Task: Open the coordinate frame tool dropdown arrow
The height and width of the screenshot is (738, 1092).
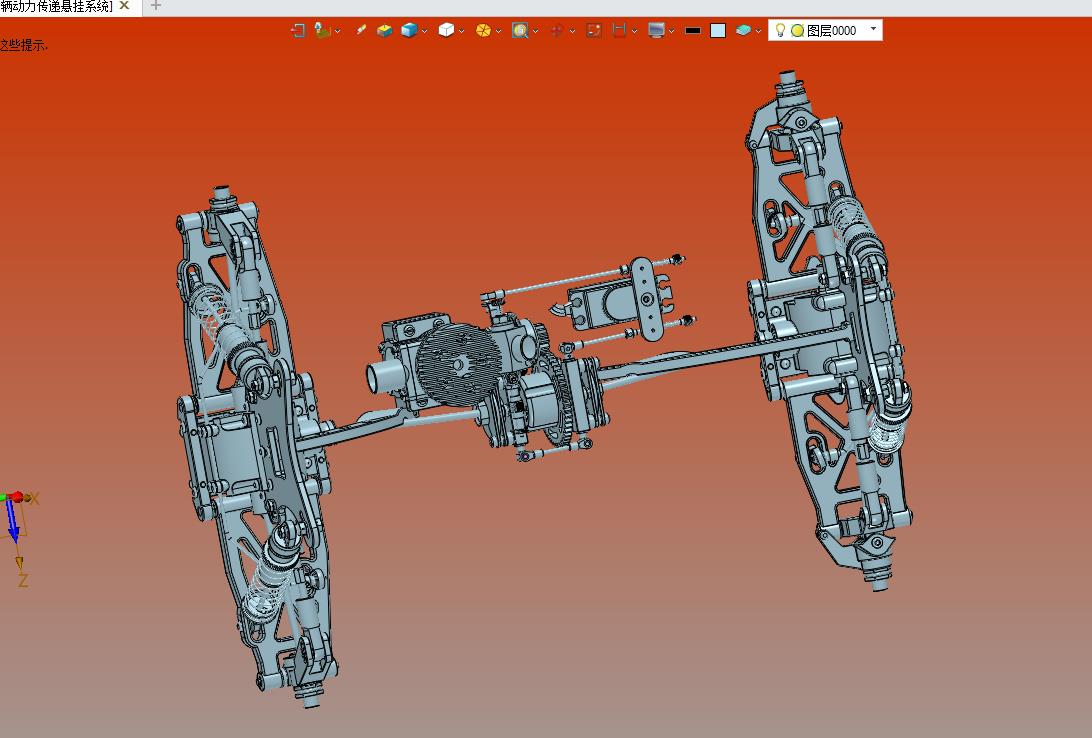Action: point(338,31)
